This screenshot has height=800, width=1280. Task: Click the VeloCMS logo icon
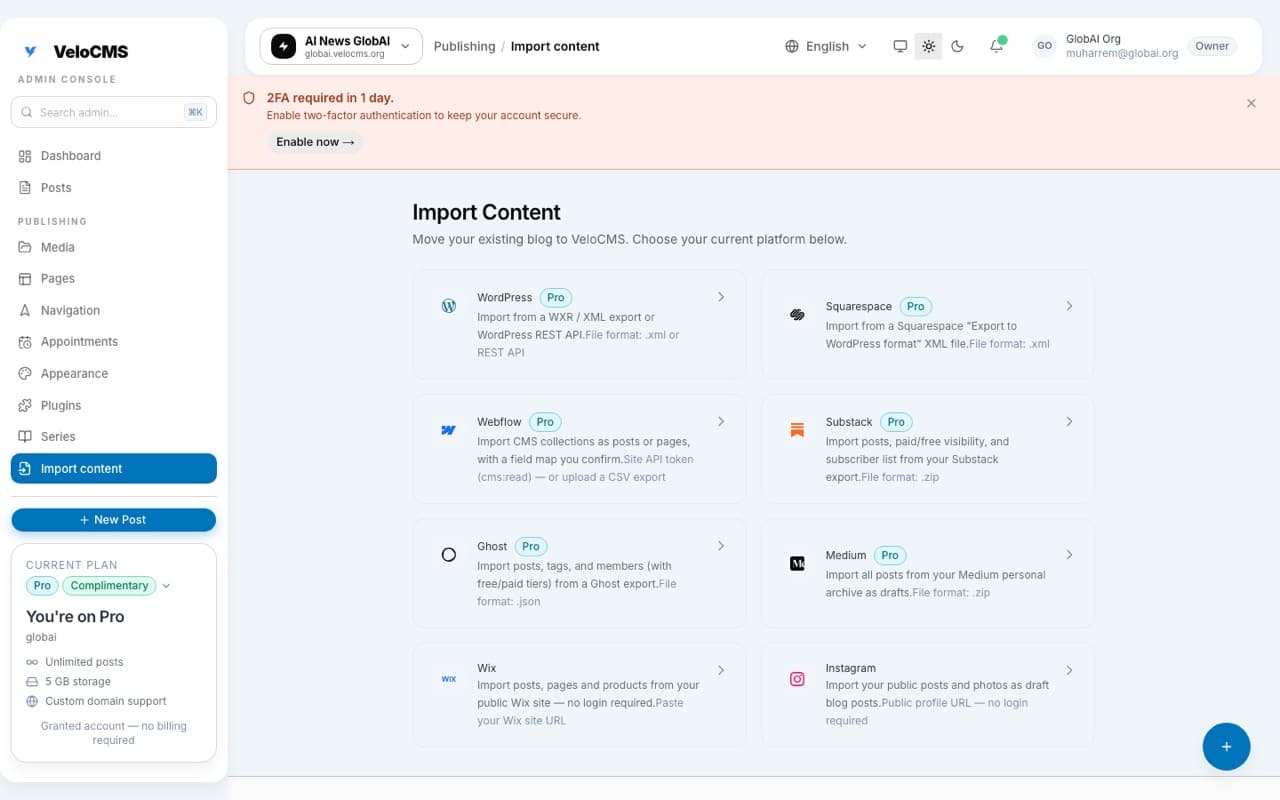[31, 51]
